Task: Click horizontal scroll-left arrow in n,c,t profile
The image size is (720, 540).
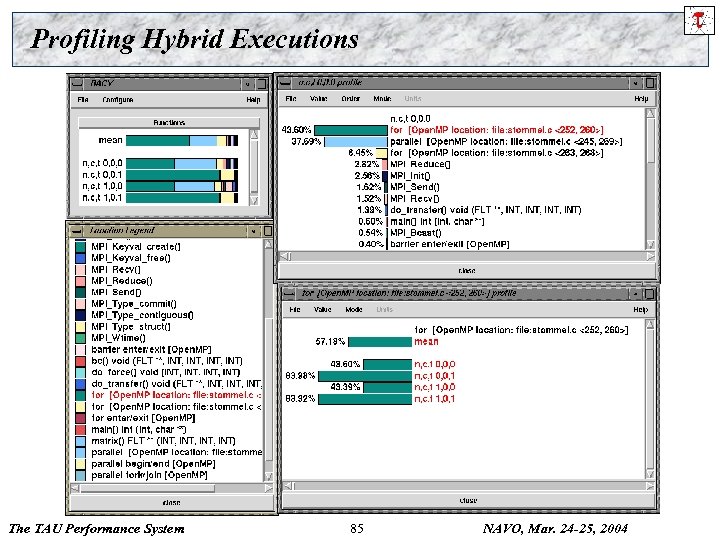Action: point(285,256)
